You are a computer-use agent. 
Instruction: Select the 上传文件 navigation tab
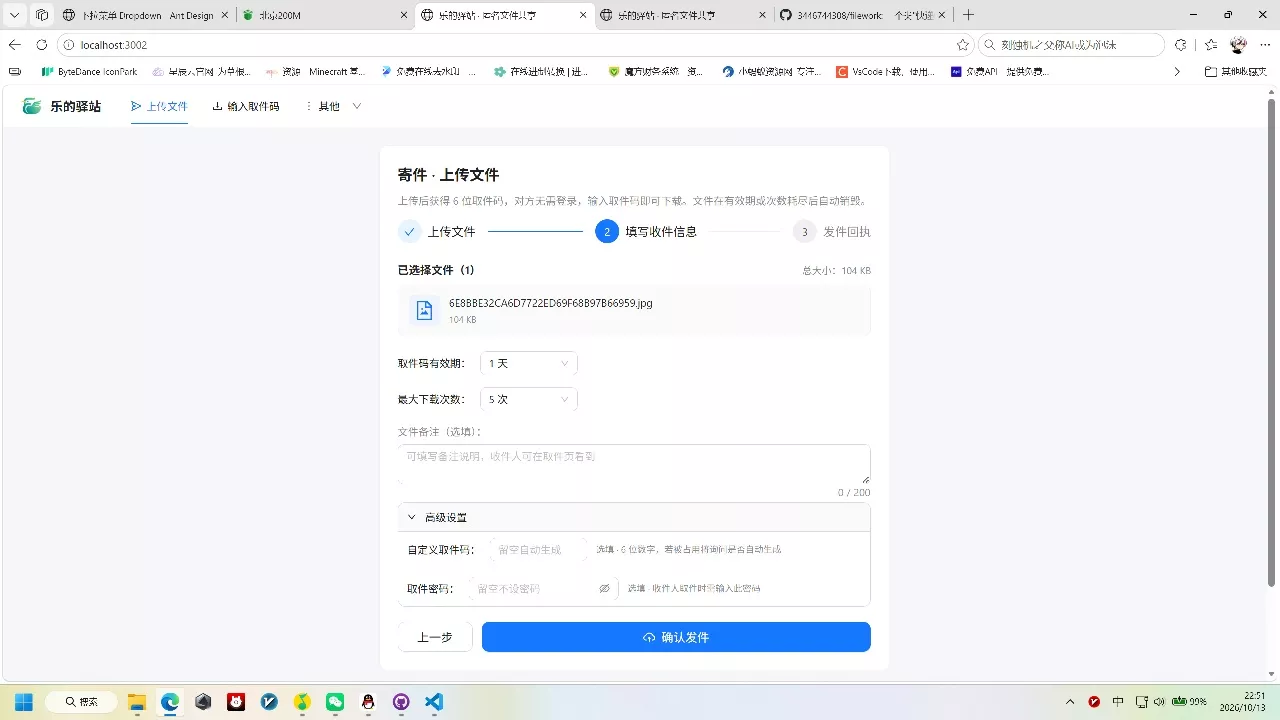(x=160, y=106)
